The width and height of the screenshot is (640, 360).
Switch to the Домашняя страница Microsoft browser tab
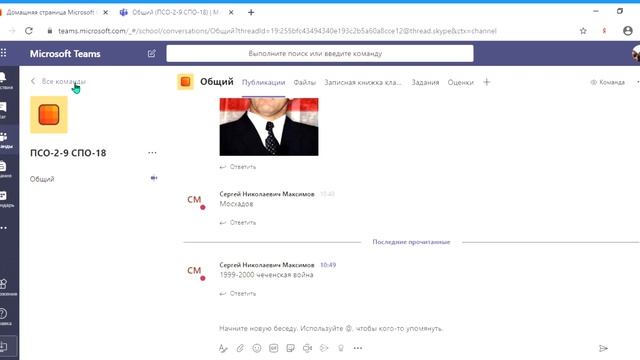51,13
